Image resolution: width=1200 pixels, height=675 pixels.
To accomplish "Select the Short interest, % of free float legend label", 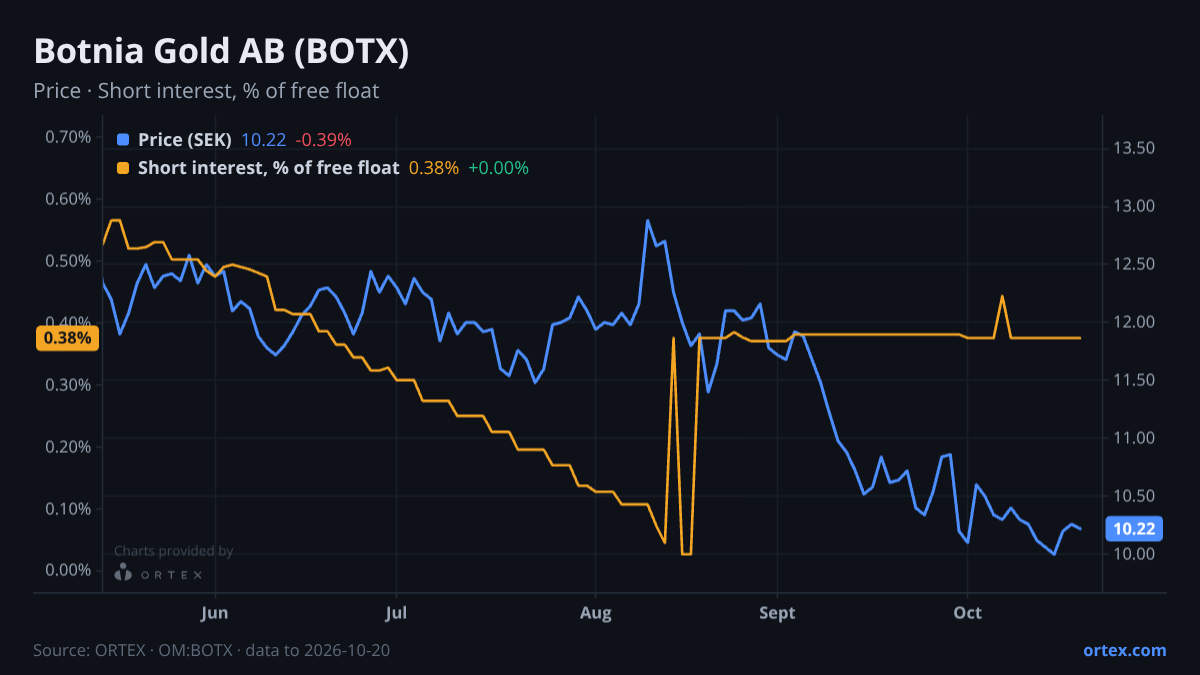I will pos(269,168).
